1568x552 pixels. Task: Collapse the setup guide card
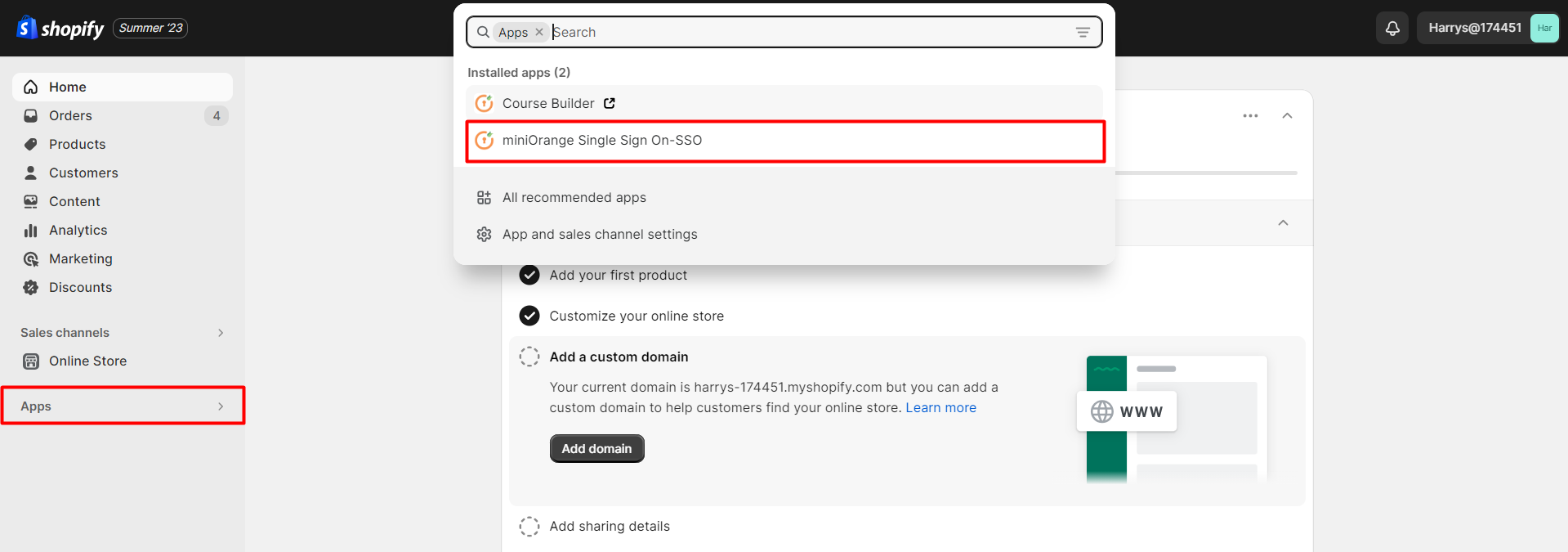1287,115
